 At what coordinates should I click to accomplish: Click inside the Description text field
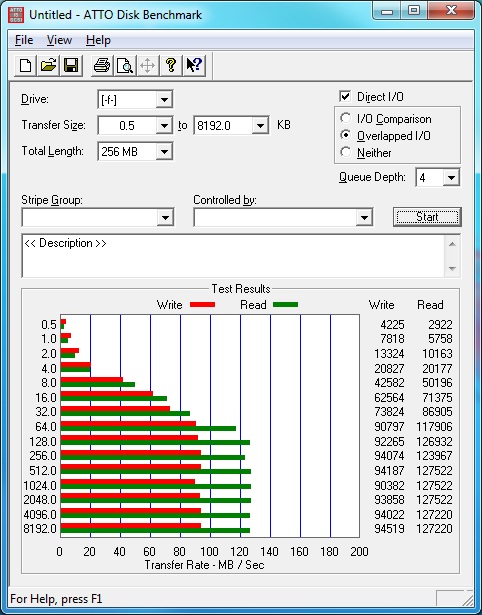point(234,256)
